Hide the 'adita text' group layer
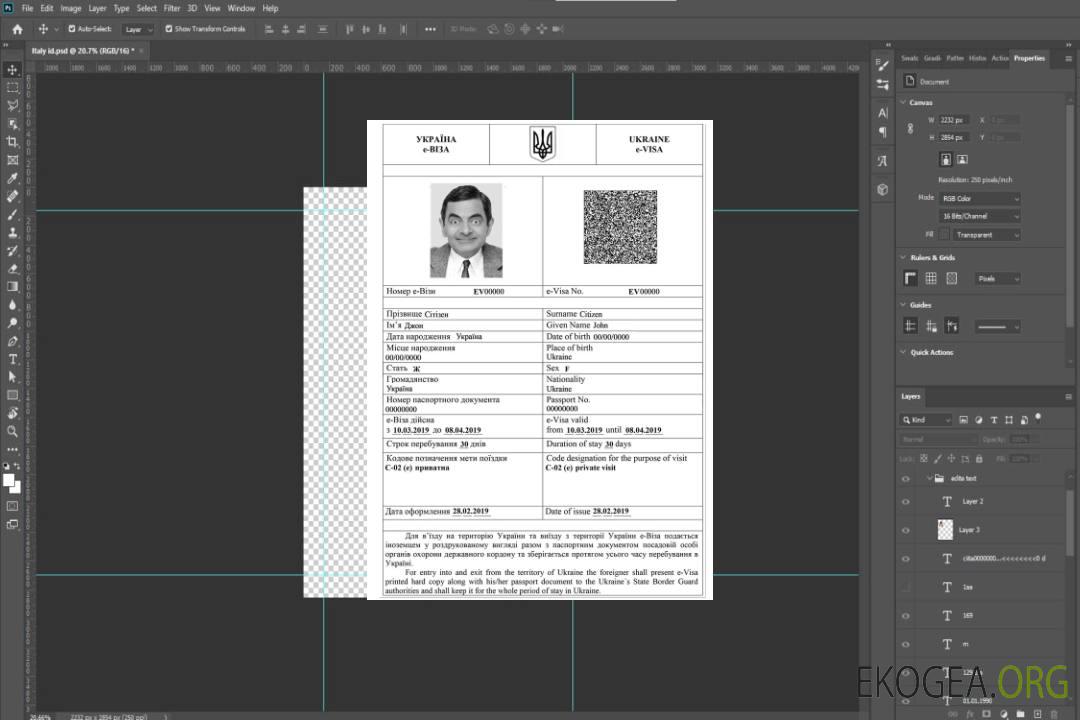Viewport: 1080px width, 720px height. coord(906,479)
